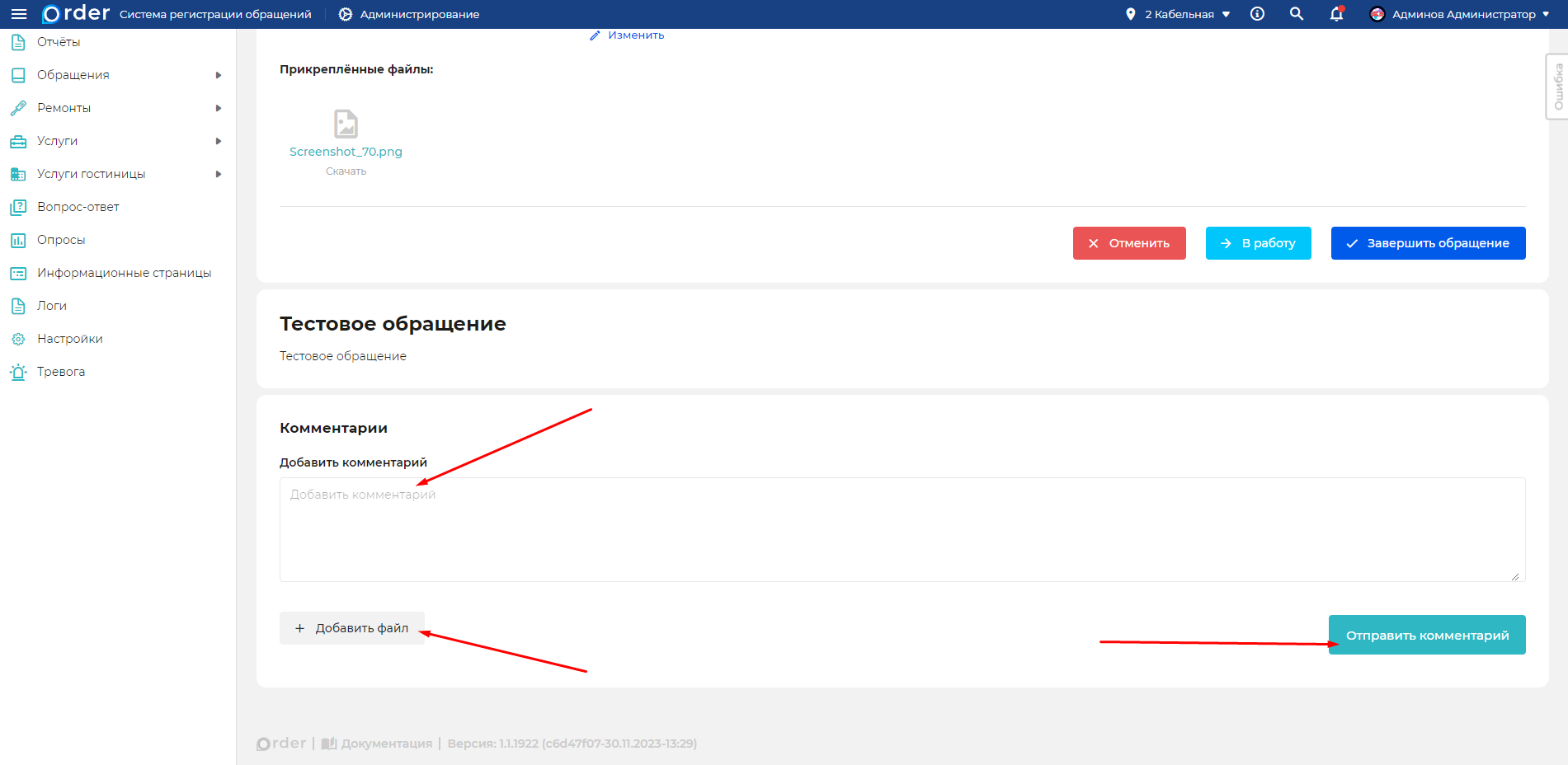1568x765 pixels.
Task: Open the 2 Кабельная location dropdown
Action: (x=1179, y=14)
